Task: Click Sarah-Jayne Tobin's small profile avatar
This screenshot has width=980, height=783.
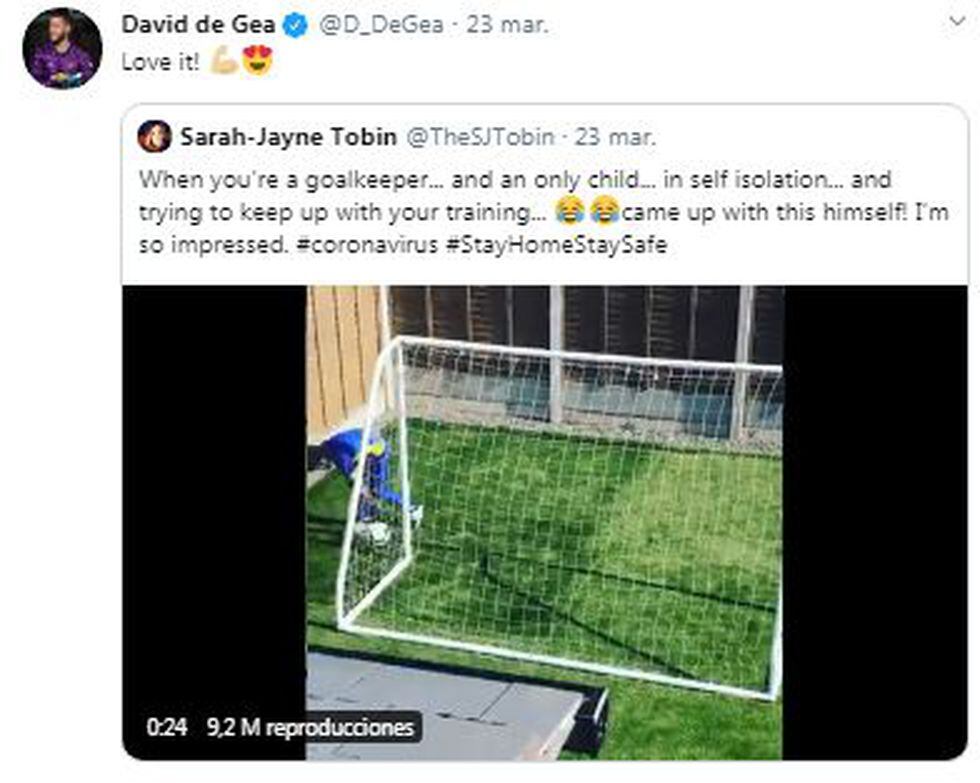Action: click(154, 136)
